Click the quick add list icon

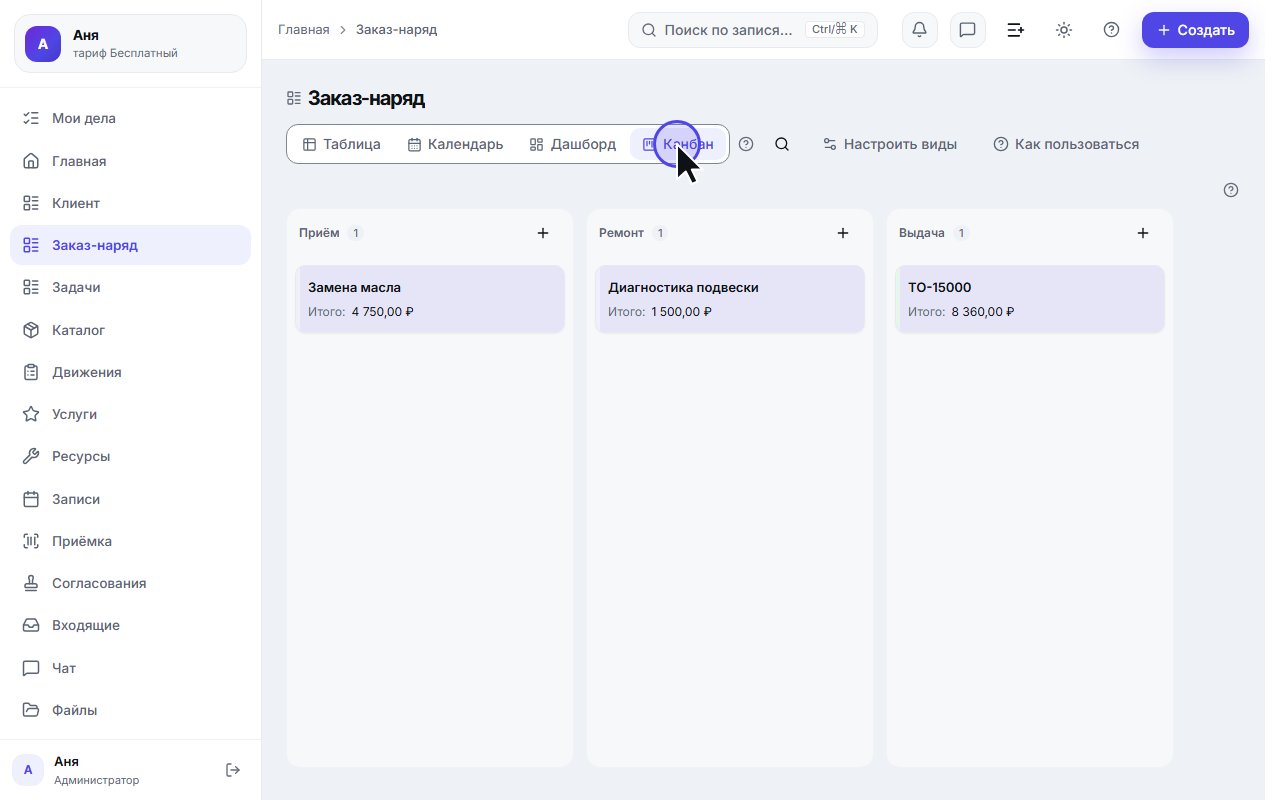point(1015,30)
